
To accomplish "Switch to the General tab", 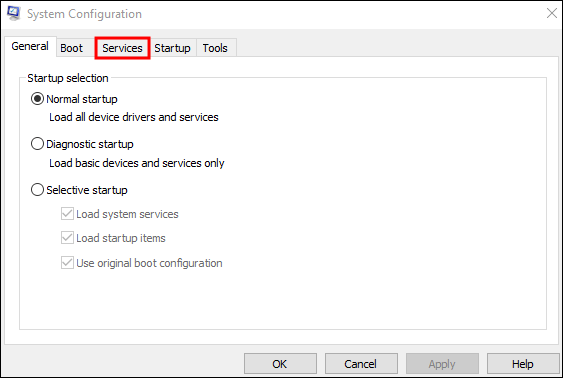I will [x=30, y=46].
